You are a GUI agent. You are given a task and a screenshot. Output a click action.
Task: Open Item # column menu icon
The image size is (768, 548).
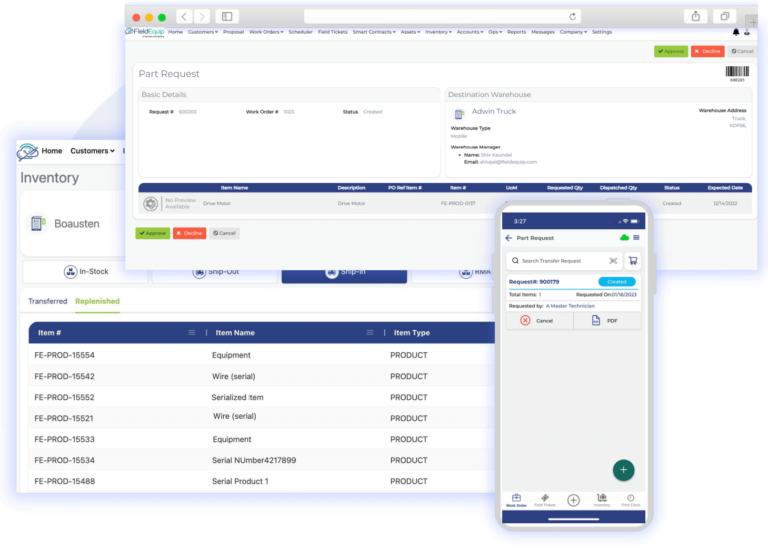pyautogui.click(x=192, y=333)
